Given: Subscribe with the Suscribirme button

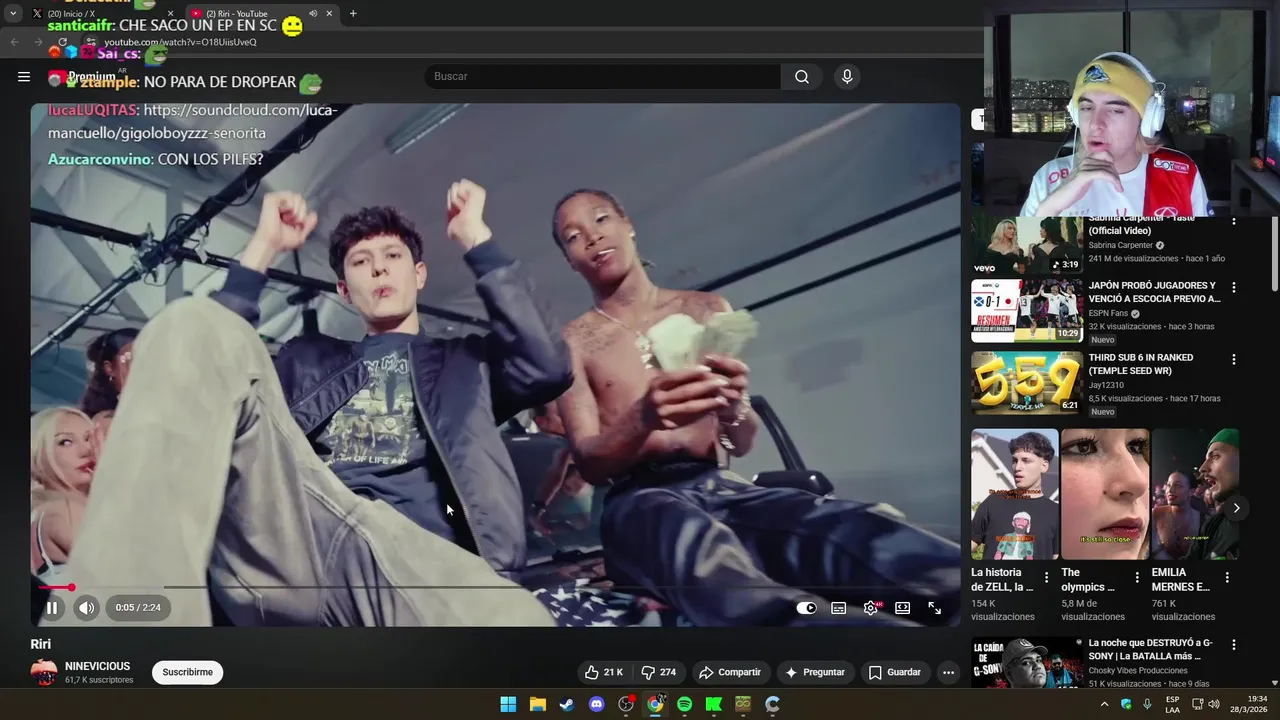Looking at the screenshot, I should pos(187,672).
